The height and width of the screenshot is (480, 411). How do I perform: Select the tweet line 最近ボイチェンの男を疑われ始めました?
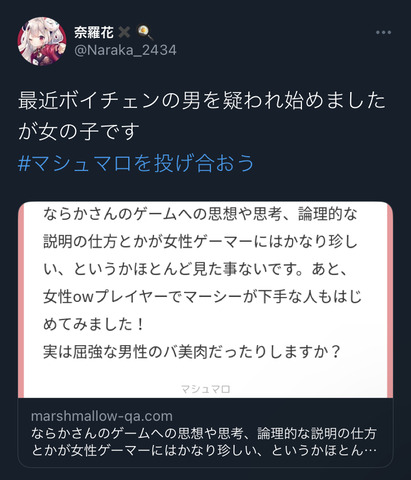pyautogui.click(x=201, y=101)
